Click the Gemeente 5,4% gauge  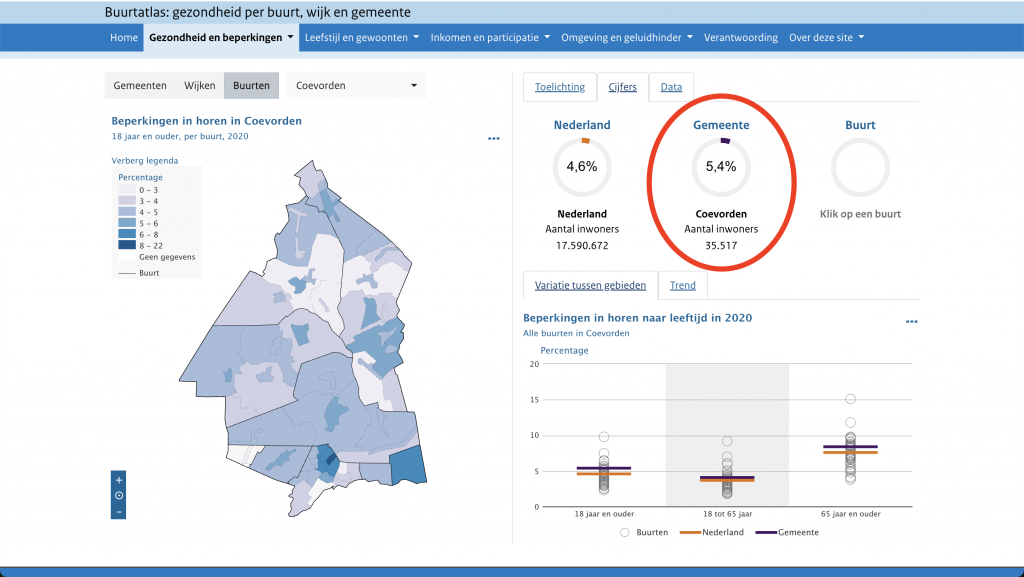pyautogui.click(x=721, y=167)
